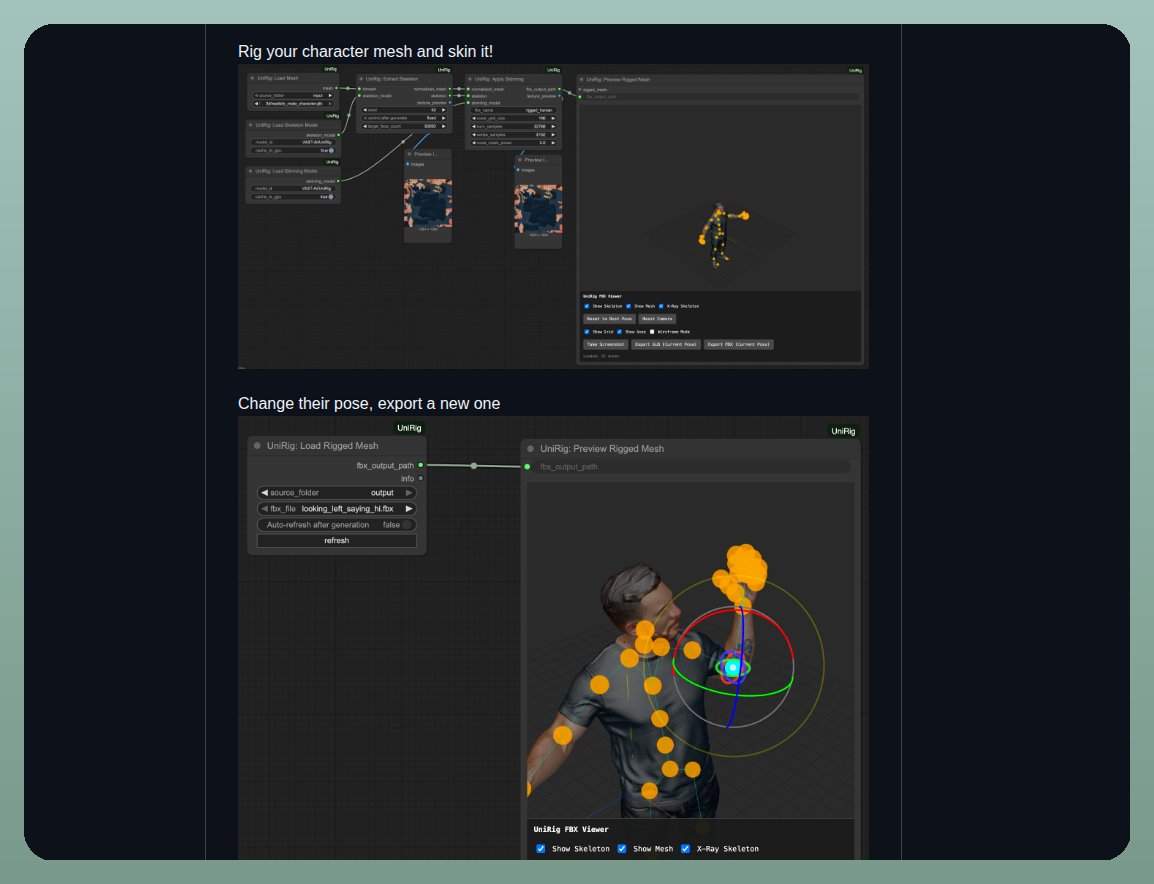Click the green fbx_output_path output connector

point(421,465)
